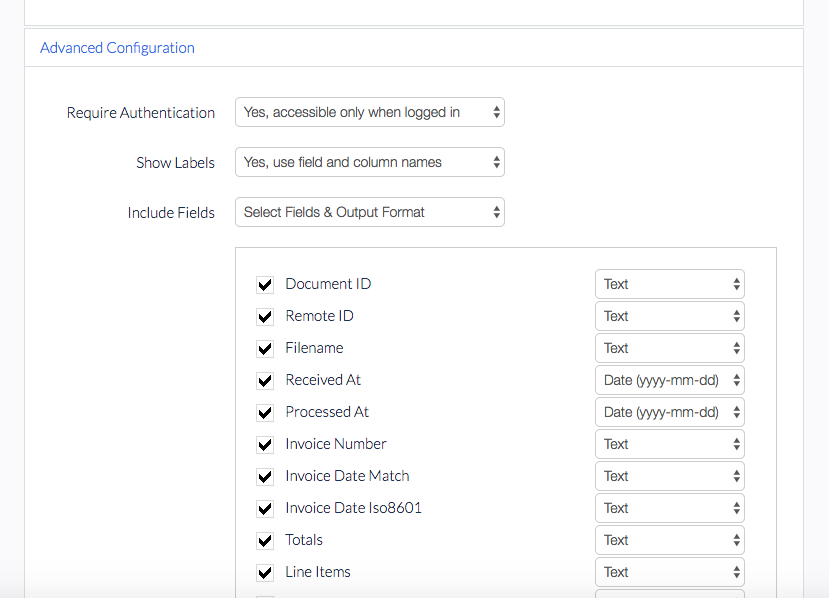Open the Include Fields dropdown
This screenshot has height=598, width=829.
click(370, 212)
